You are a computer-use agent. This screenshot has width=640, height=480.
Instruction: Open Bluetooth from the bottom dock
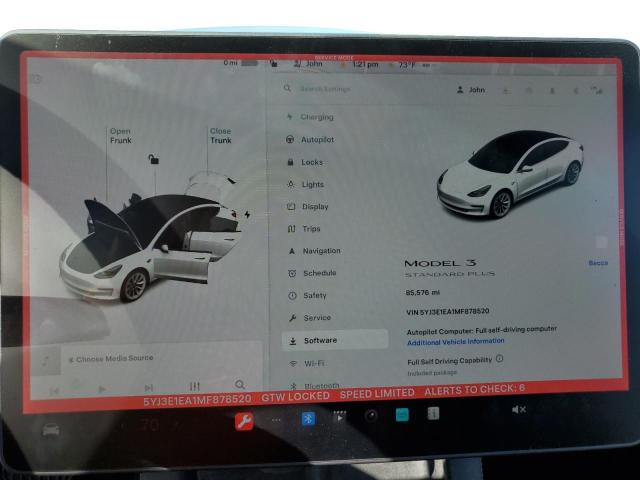pyautogui.click(x=308, y=419)
